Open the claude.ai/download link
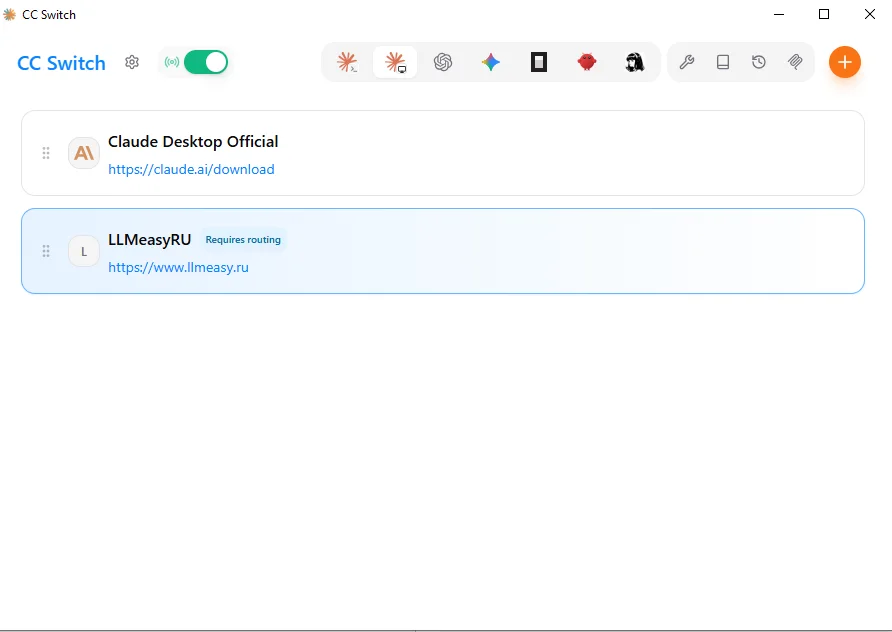892x632 pixels. (x=191, y=170)
